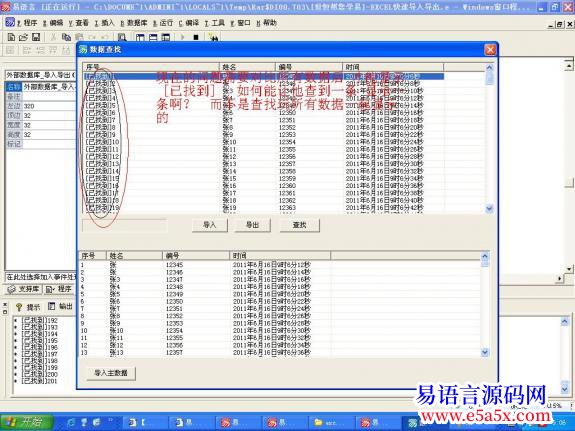The image size is (575, 431).
Task: Open the 编辑 menu
Action: click(x=53, y=23)
